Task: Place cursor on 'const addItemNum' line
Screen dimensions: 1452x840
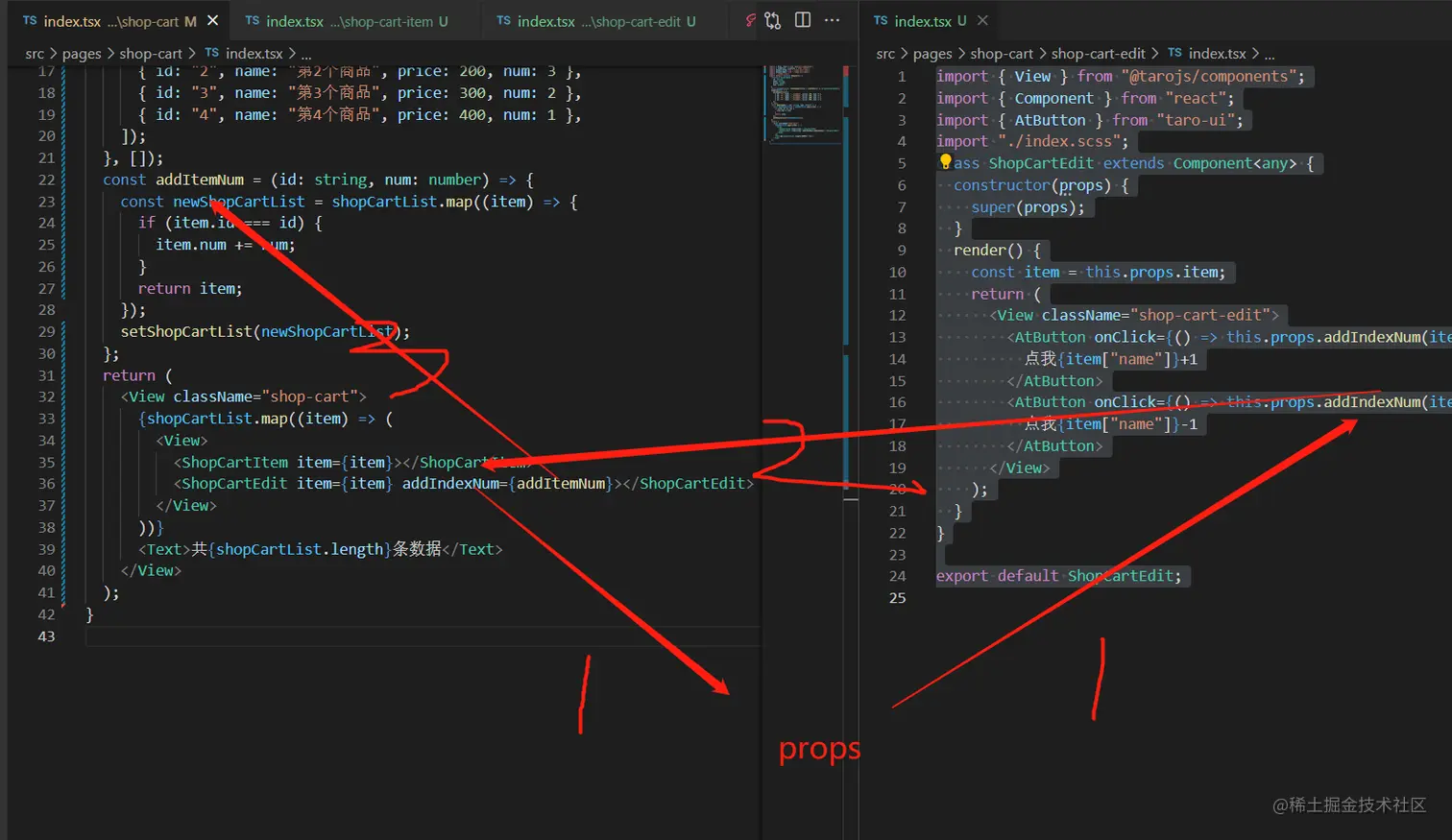Action: pyautogui.click(x=318, y=180)
